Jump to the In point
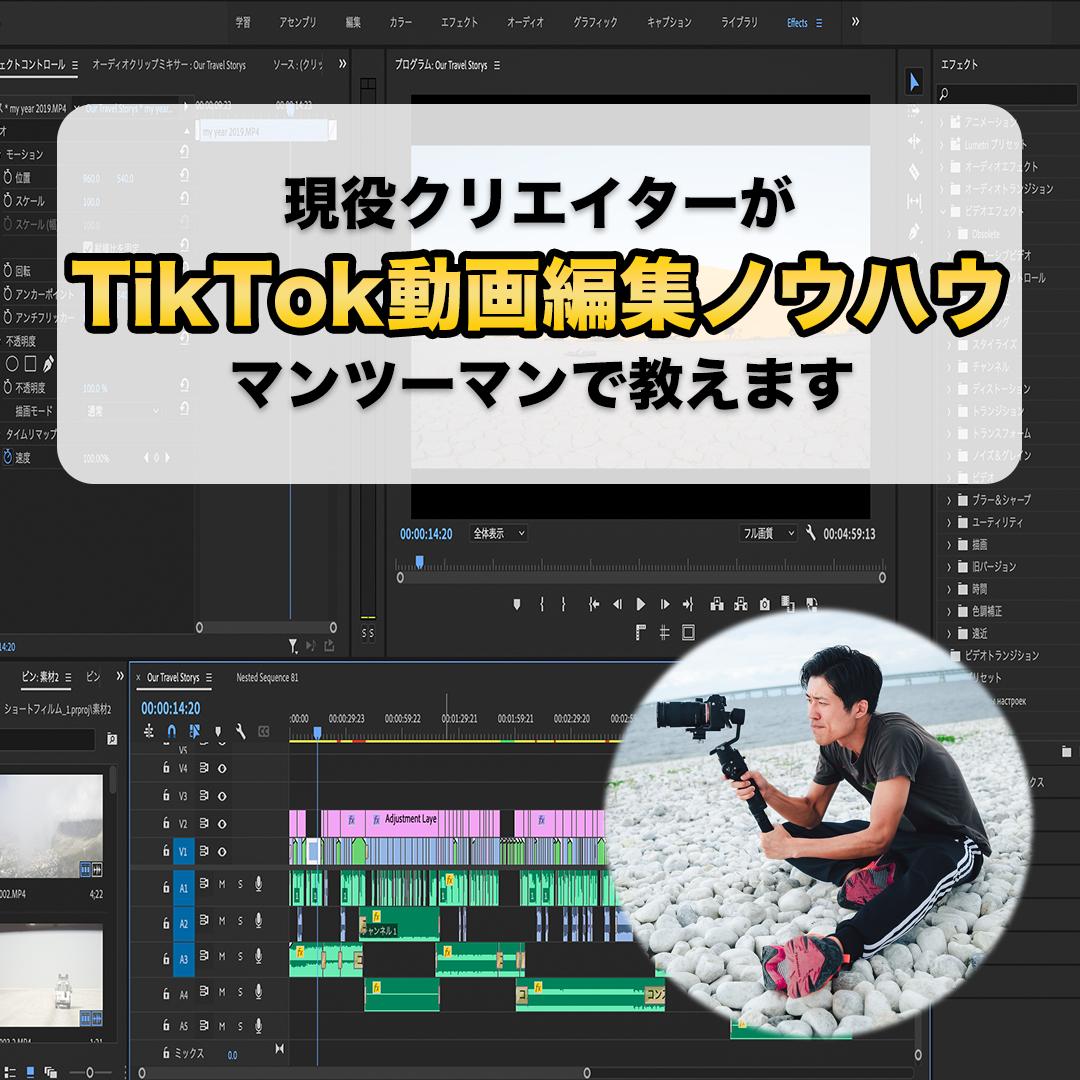Image resolution: width=1080 pixels, height=1080 pixels. coord(594,605)
